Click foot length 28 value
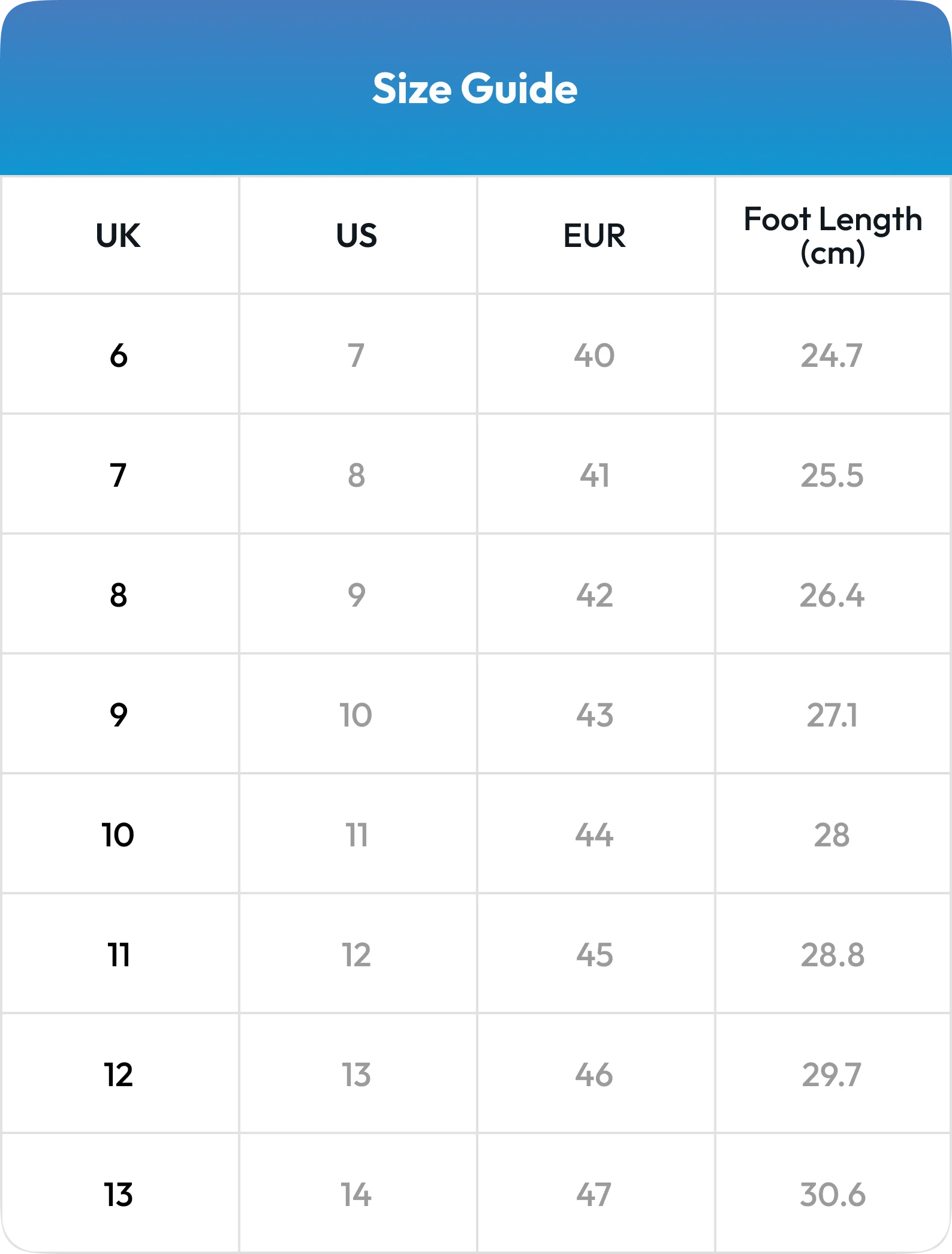 tap(832, 834)
